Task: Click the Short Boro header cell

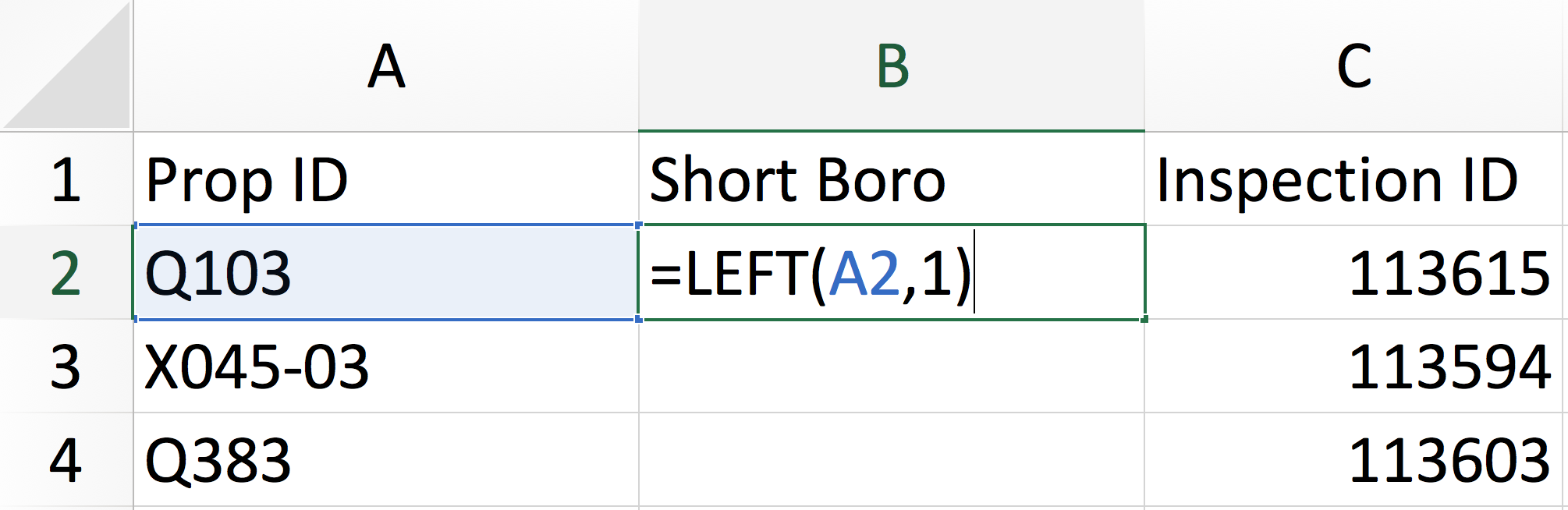Action: (x=892, y=179)
